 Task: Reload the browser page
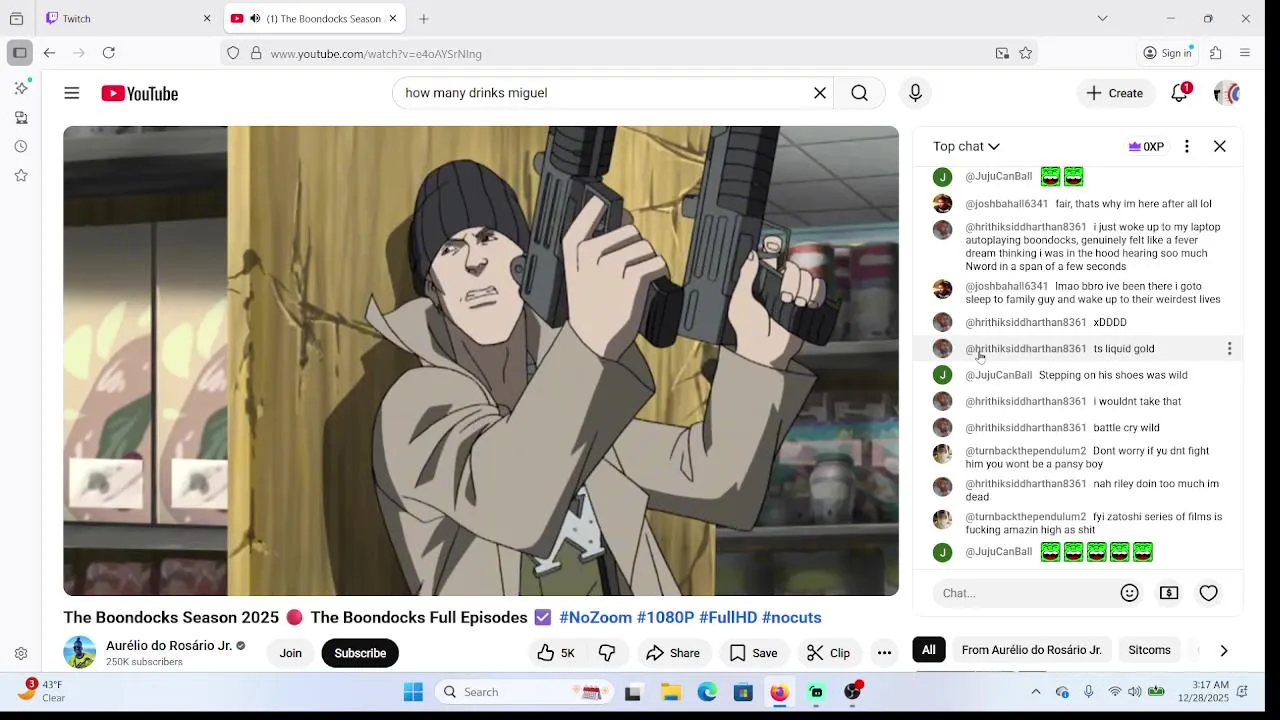click(109, 53)
